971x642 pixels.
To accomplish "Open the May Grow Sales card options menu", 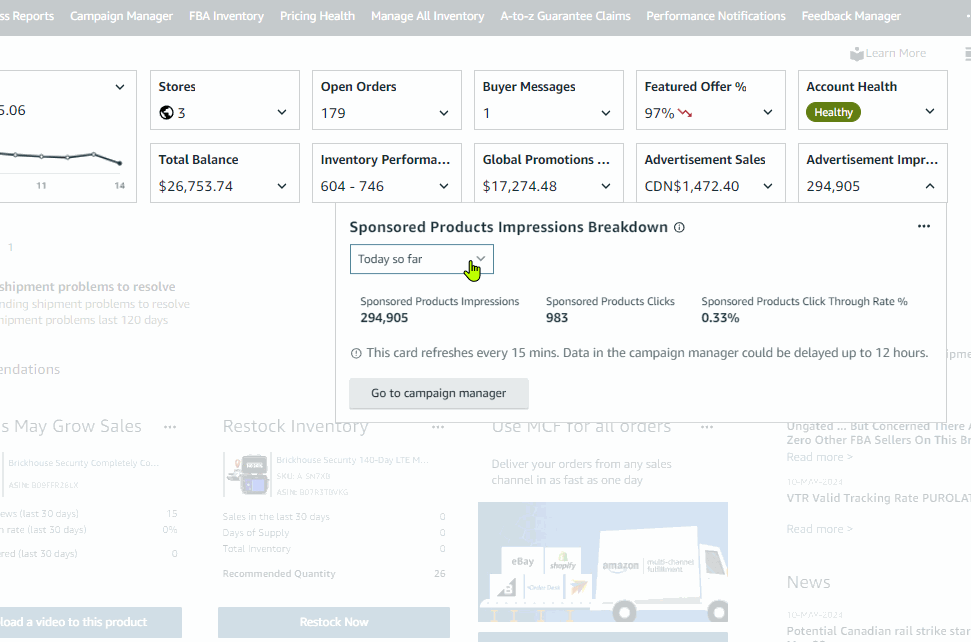I will click(x=170, y=427).
